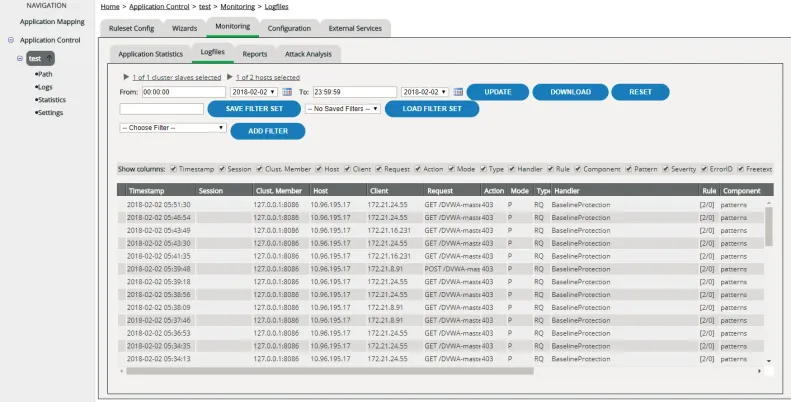Toggle the Request column checkbox

click(379, 169)
